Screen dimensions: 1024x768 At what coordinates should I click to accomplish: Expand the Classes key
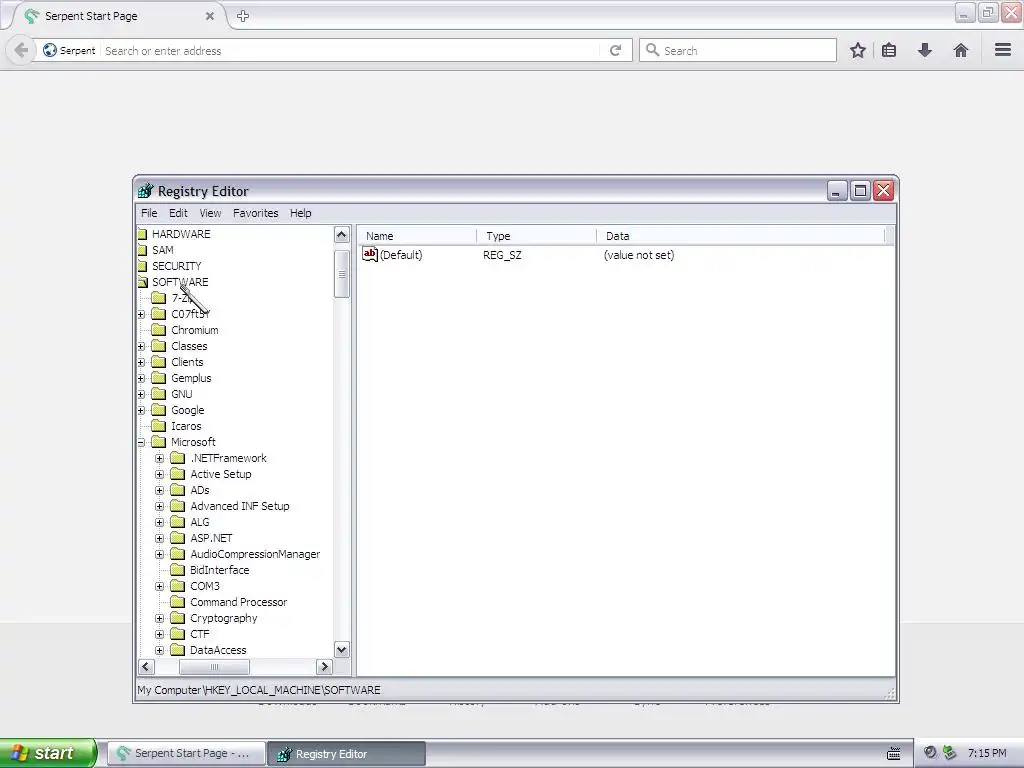click(141, 346)
